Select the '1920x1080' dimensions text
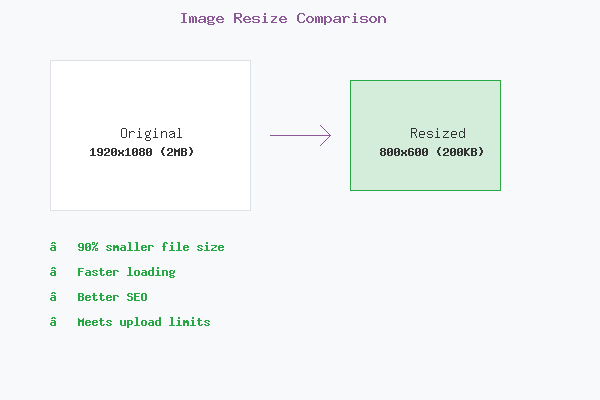 click(x=120, y=152)
